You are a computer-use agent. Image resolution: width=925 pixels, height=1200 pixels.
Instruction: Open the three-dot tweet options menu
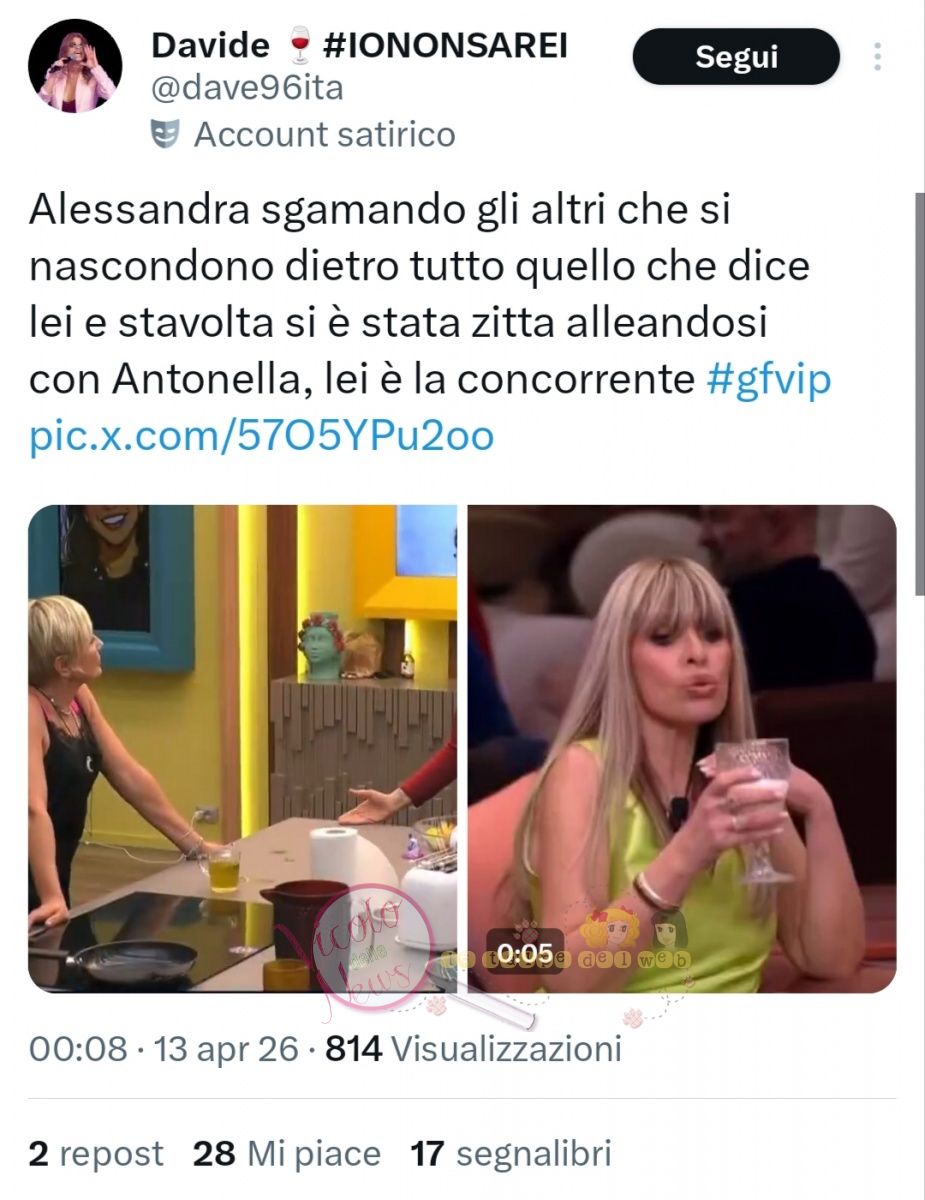pyautogui.click(x=877, y=56)
